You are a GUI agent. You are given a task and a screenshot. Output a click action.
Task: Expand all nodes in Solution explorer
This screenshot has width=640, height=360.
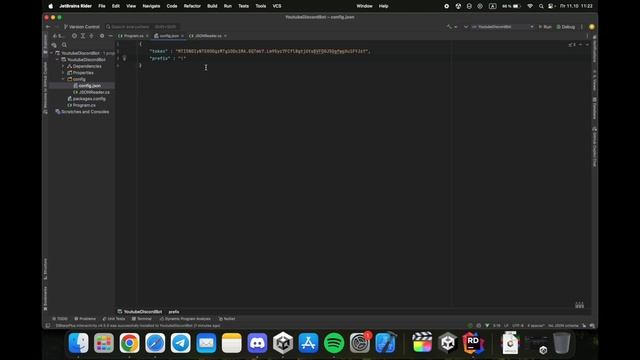point(83,36)
